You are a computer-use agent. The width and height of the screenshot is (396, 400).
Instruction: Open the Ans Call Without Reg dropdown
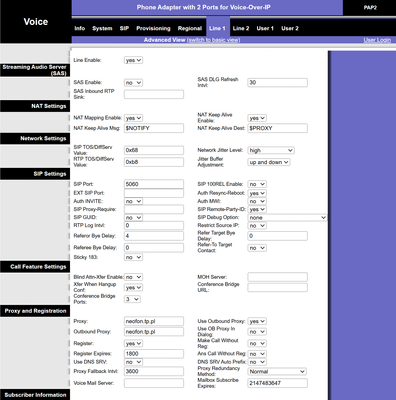pyautogui.click(x=257, y=354)
